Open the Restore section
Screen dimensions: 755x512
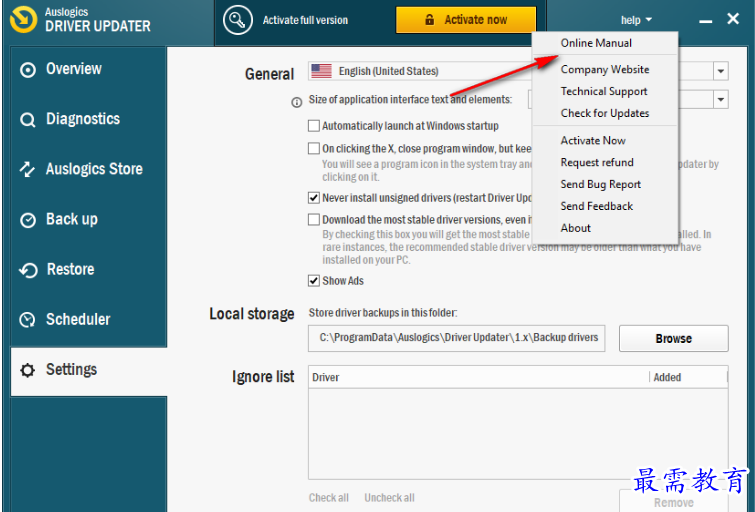89,269
